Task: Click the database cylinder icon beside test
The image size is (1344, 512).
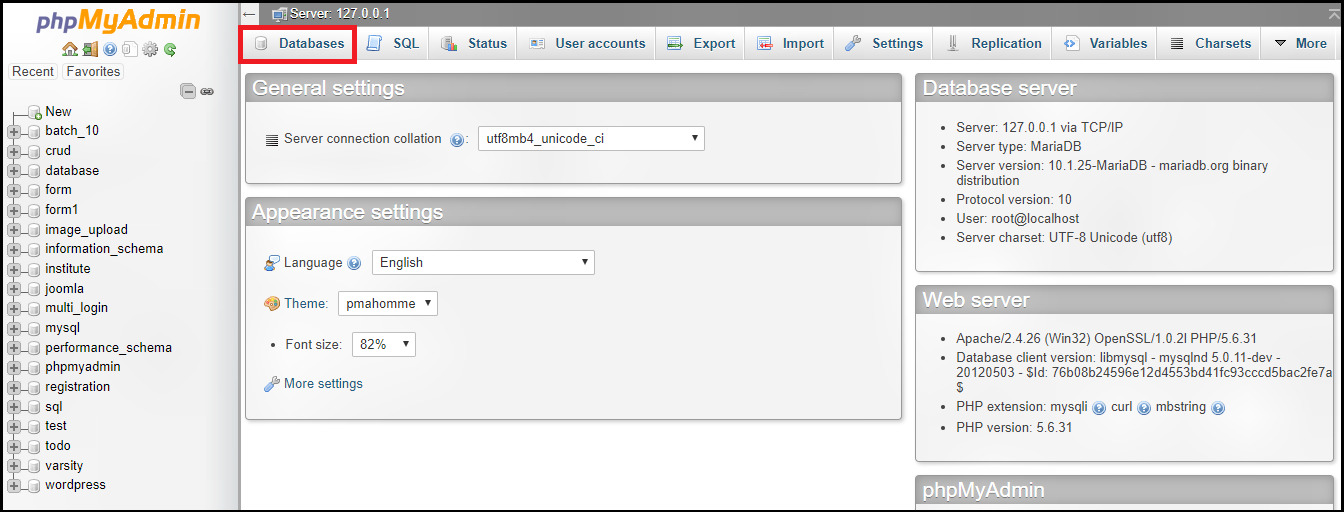Action: tap(35, 427)
